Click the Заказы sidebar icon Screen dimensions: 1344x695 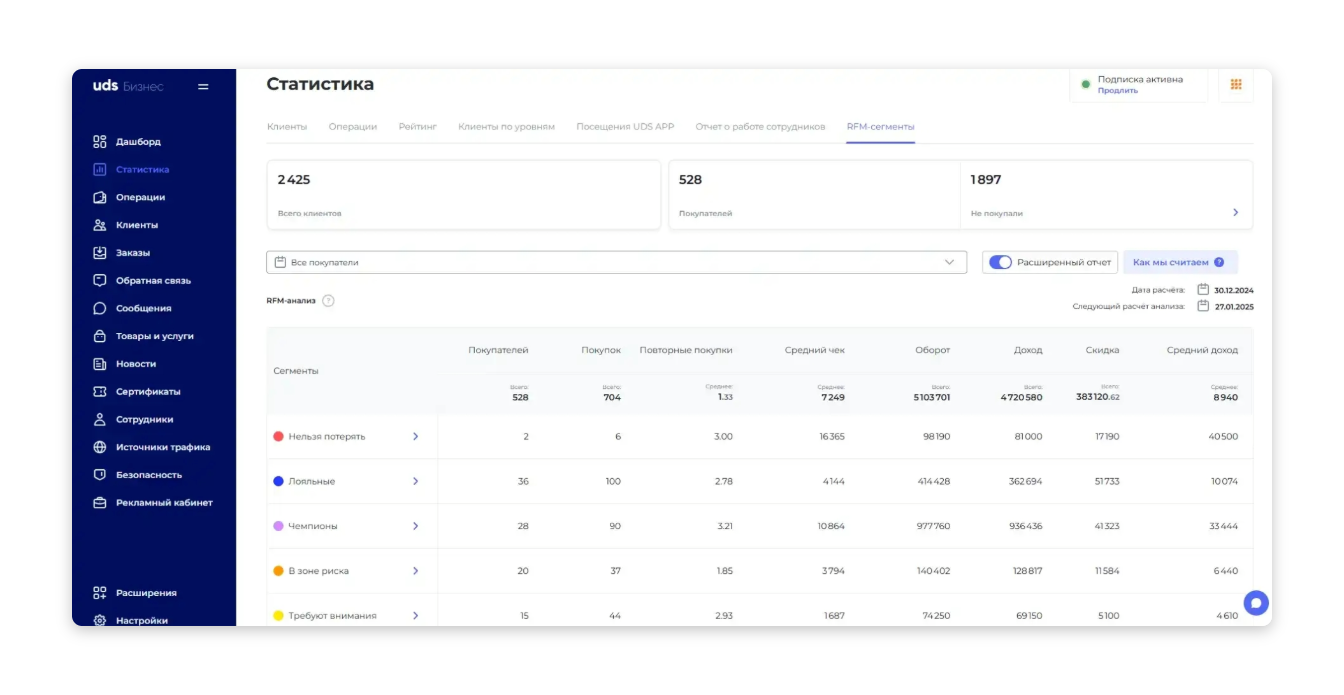click(x=99, y=253)
